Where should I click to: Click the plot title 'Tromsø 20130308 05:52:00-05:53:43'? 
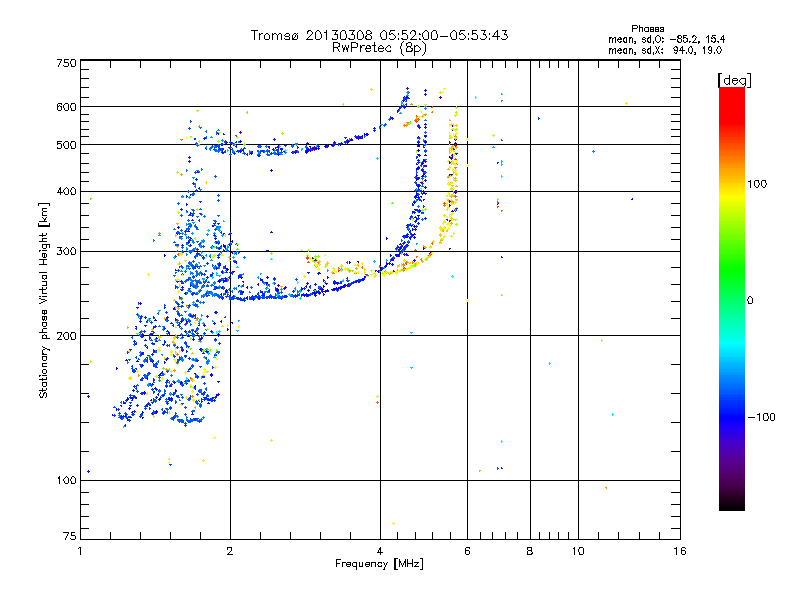click(379, 35)
